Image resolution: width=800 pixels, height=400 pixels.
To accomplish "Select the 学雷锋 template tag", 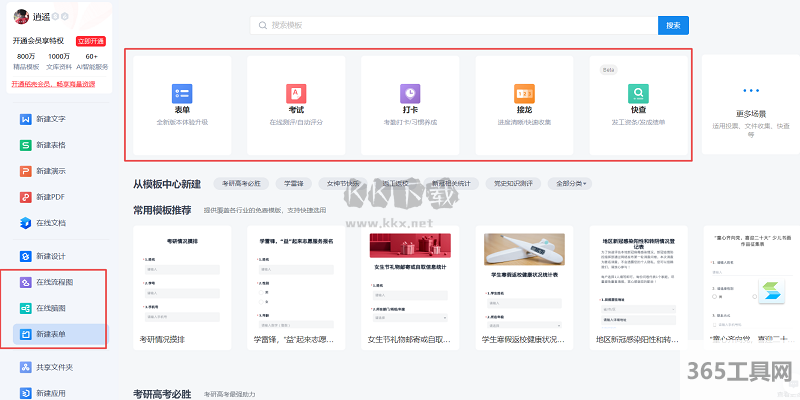I will (293, 183).
